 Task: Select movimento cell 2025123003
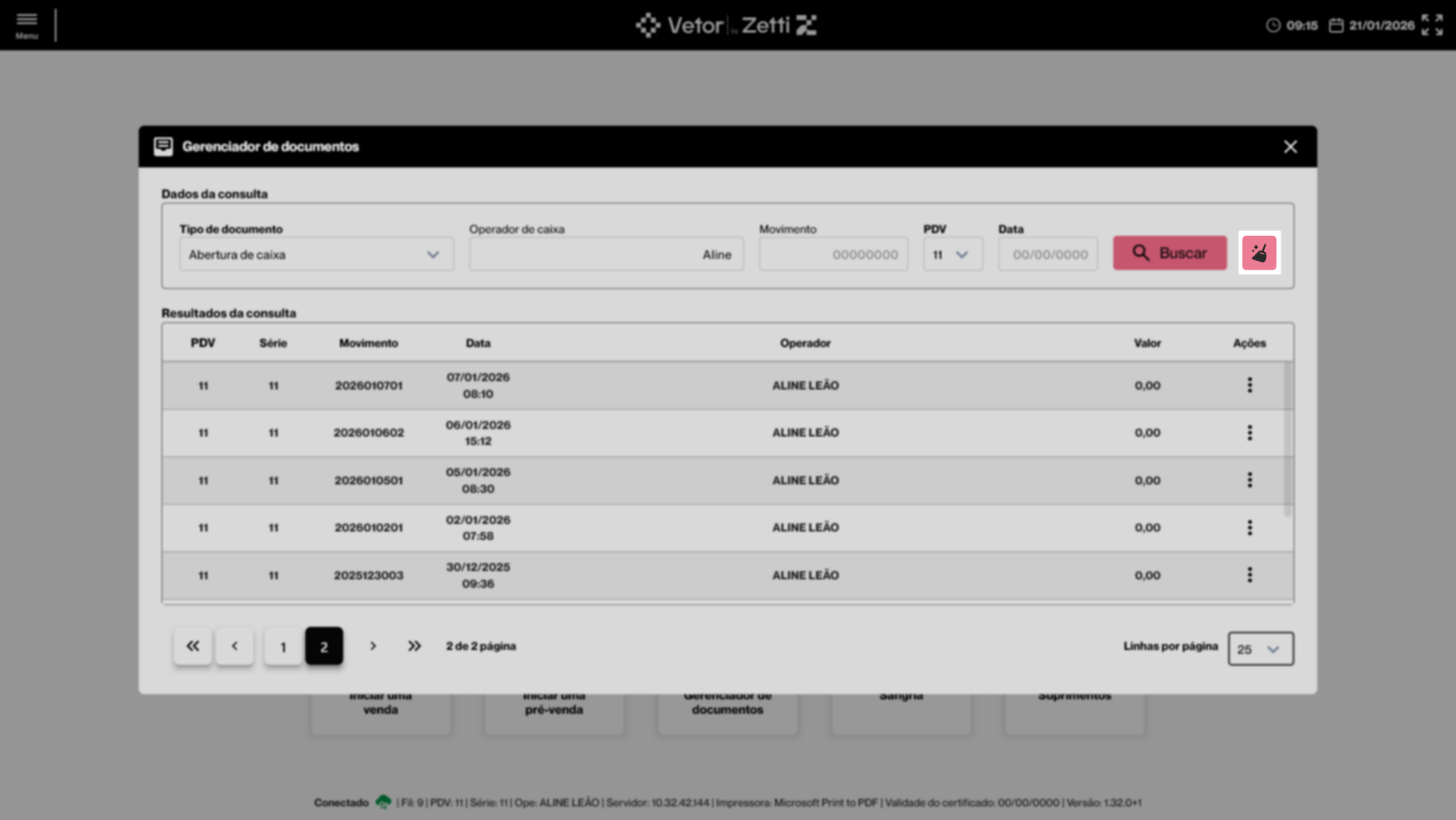pyautogui.click(x=369, y=576)
